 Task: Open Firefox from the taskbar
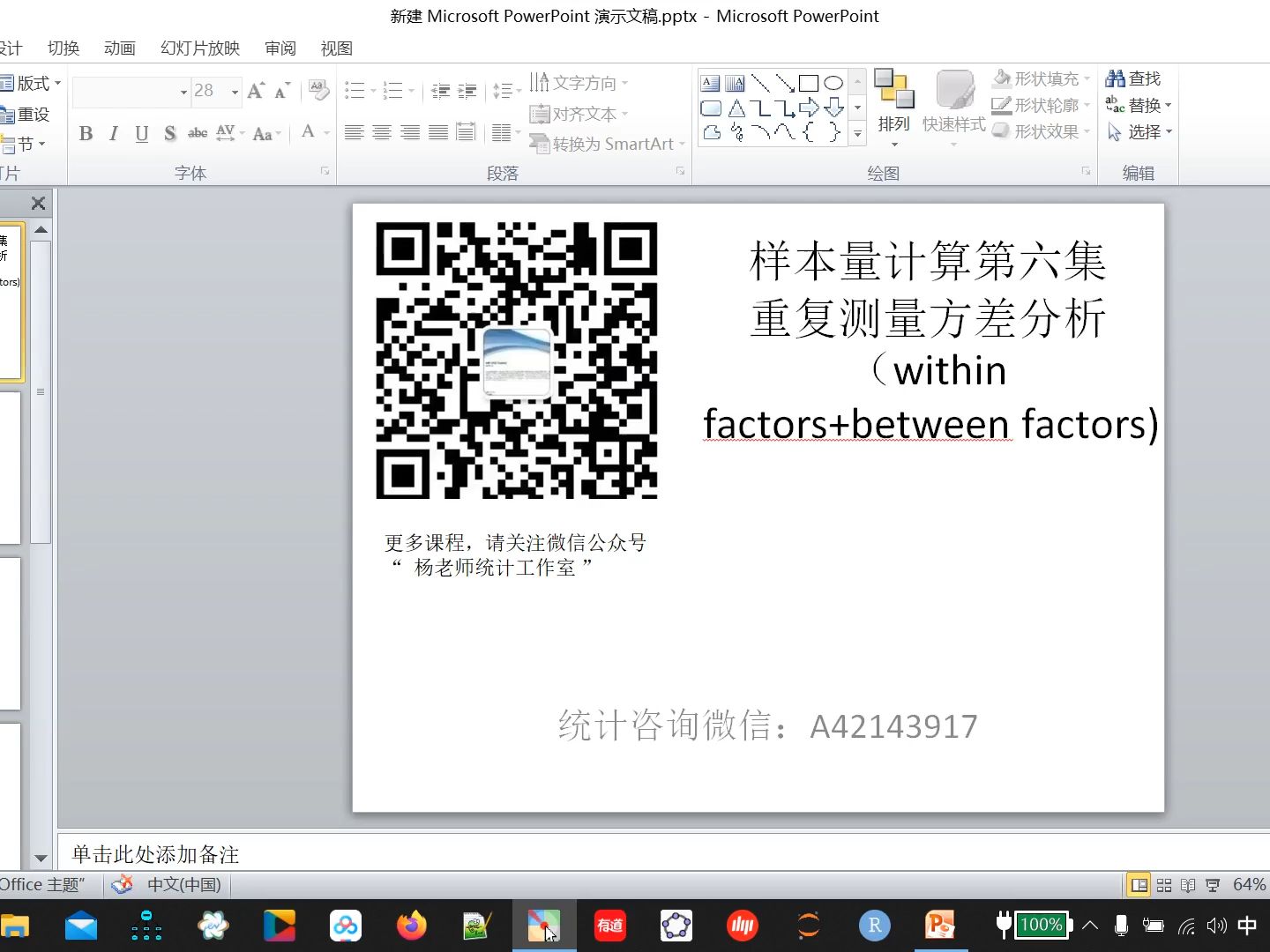coord(411,926)
